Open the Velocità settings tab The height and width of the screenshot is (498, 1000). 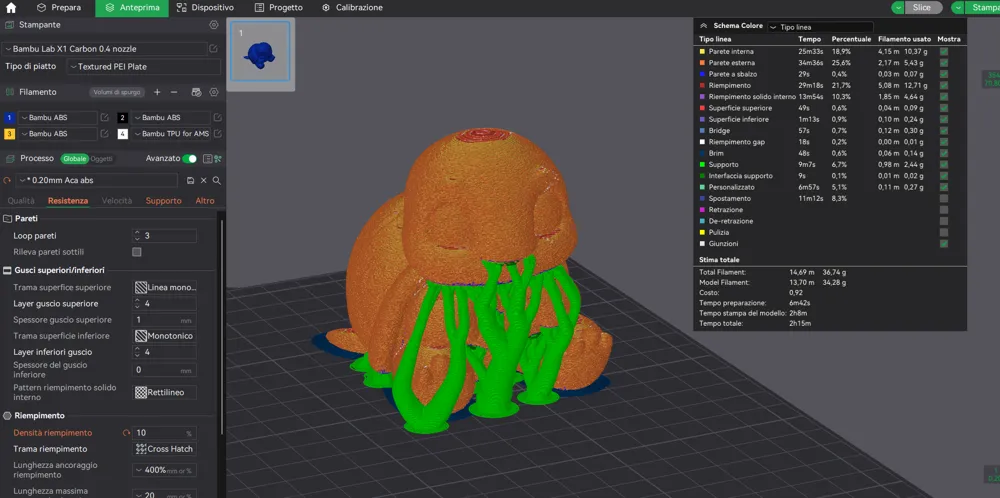click(117, 201)
